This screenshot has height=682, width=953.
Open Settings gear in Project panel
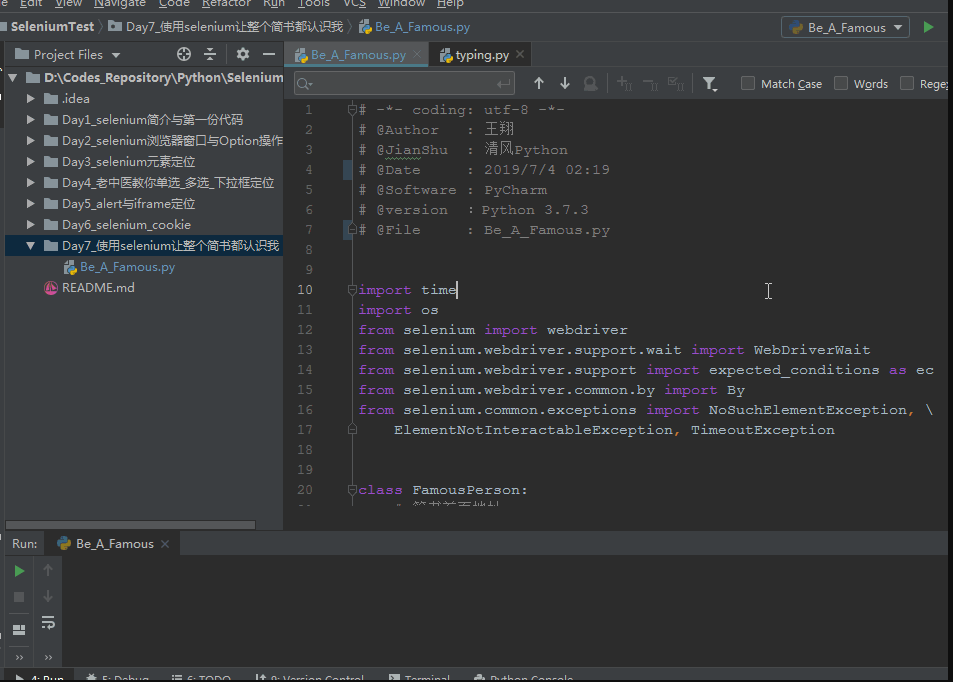click(241, 54)
